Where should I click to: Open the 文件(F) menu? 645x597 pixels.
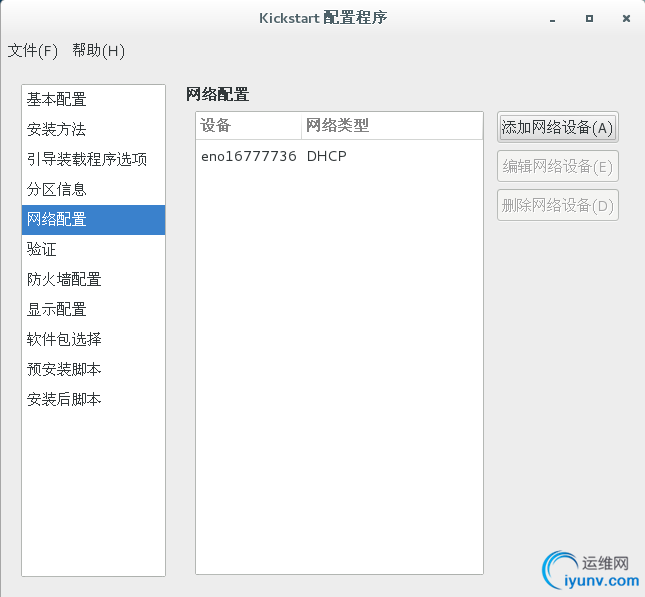pyautogui.click(x=32, y=51)
